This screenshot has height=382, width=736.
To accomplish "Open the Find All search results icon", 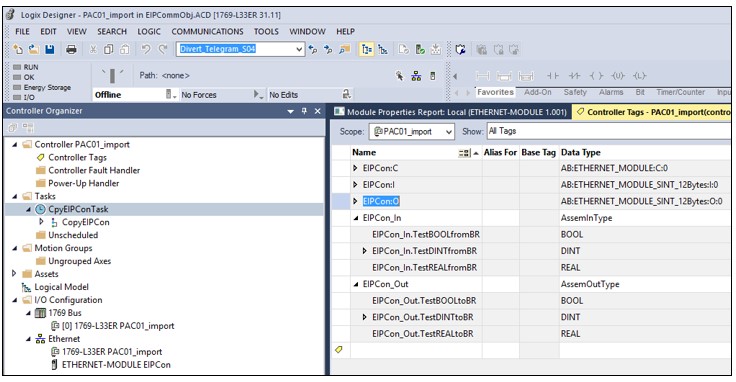I will click(345, 49).
